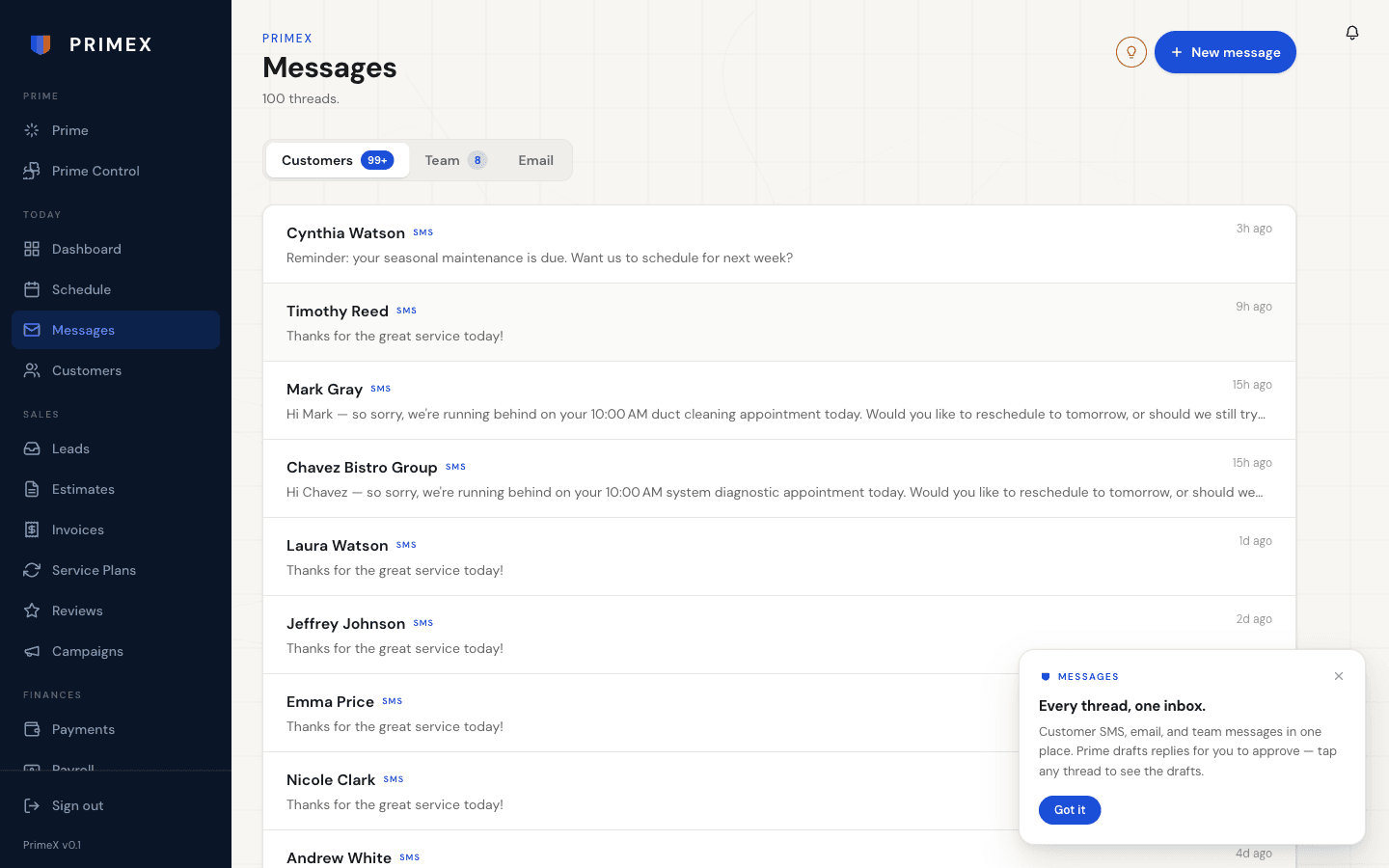Click the Campaigns megaphone icon
1389x868 pixels.
(32, 651)
